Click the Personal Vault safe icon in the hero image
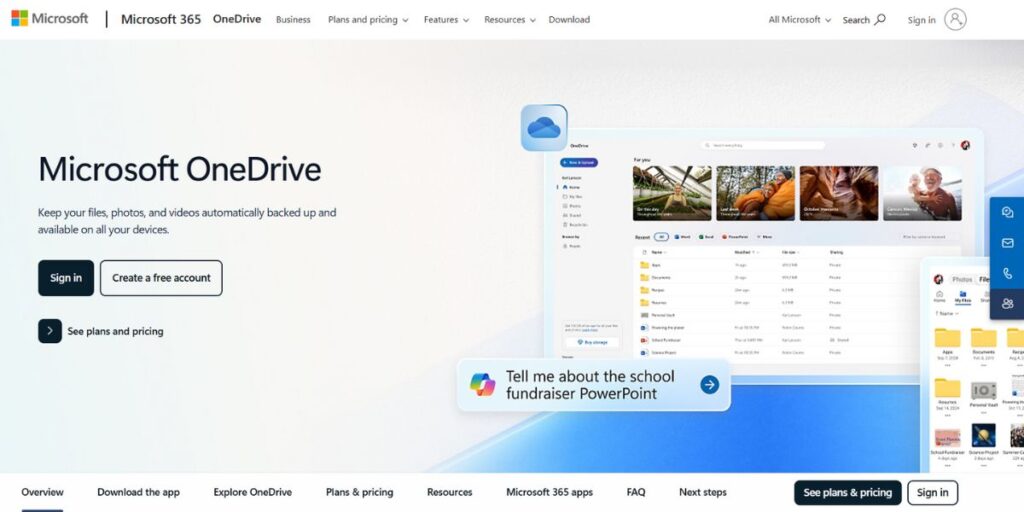1024x512 pixels. coord(984,390)
